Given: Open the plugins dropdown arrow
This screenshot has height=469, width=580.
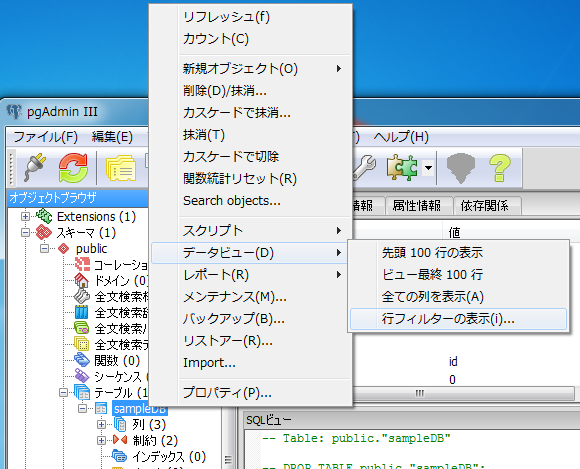Looking at the screenshot, I should (428, 168).
